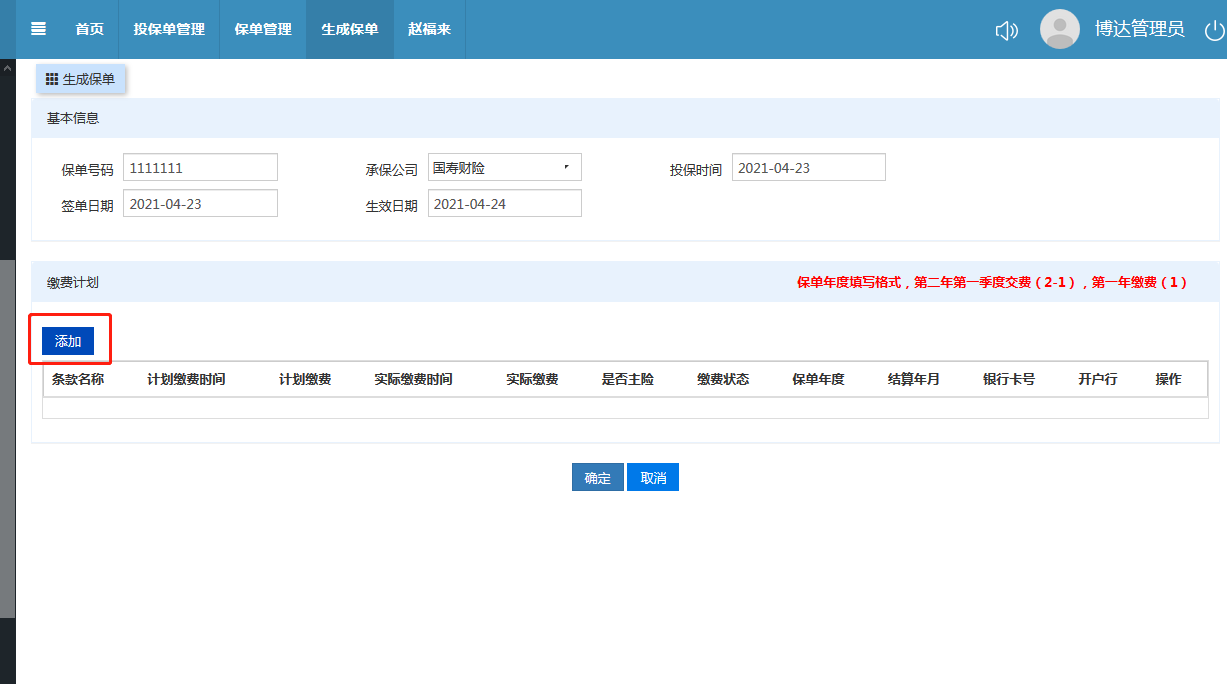Image resolution: width=1227 pixels, height=684 pixels.
Task: Switch to the 投保单管理 tab
Action: (x=169, y=29)
